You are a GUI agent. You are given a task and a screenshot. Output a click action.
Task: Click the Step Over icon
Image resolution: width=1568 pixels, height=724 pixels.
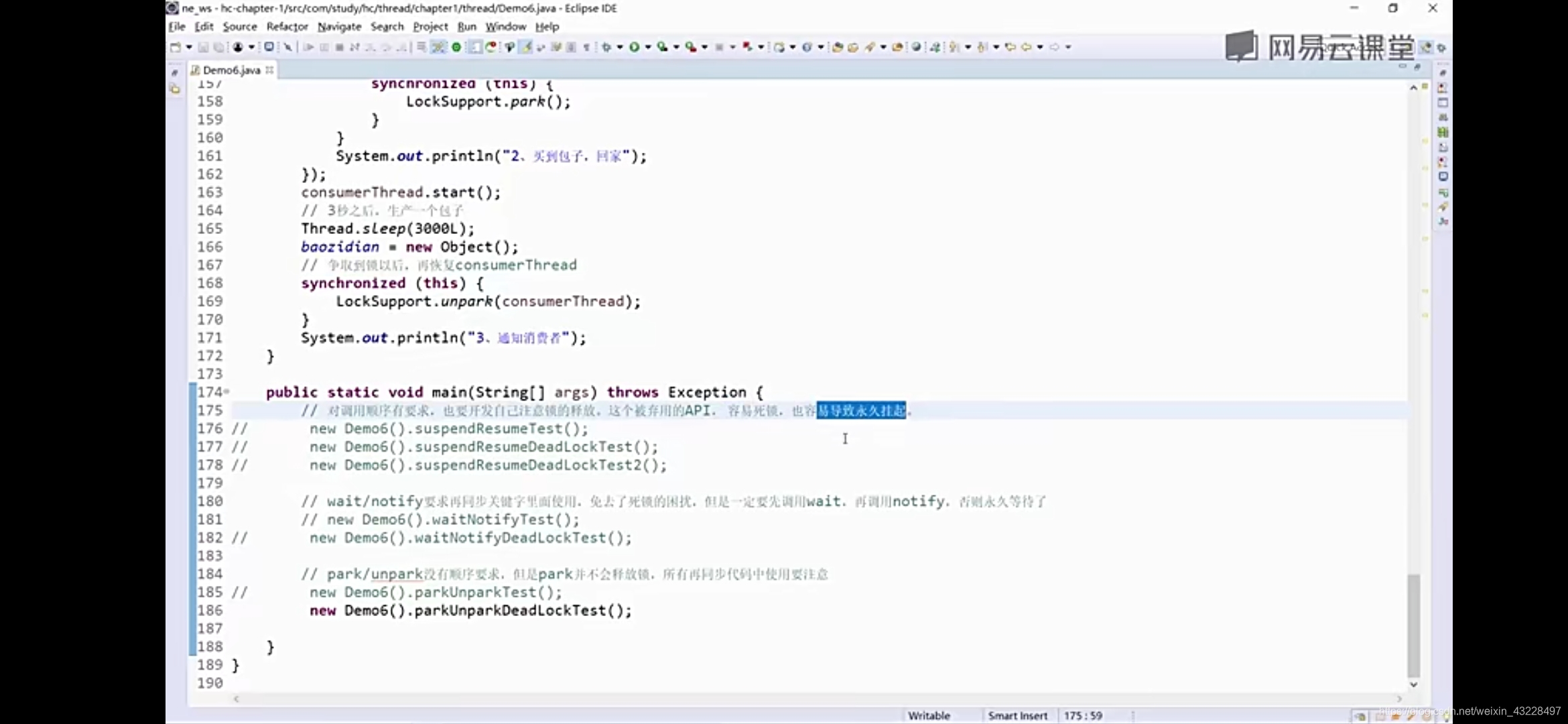coord(386,47)
